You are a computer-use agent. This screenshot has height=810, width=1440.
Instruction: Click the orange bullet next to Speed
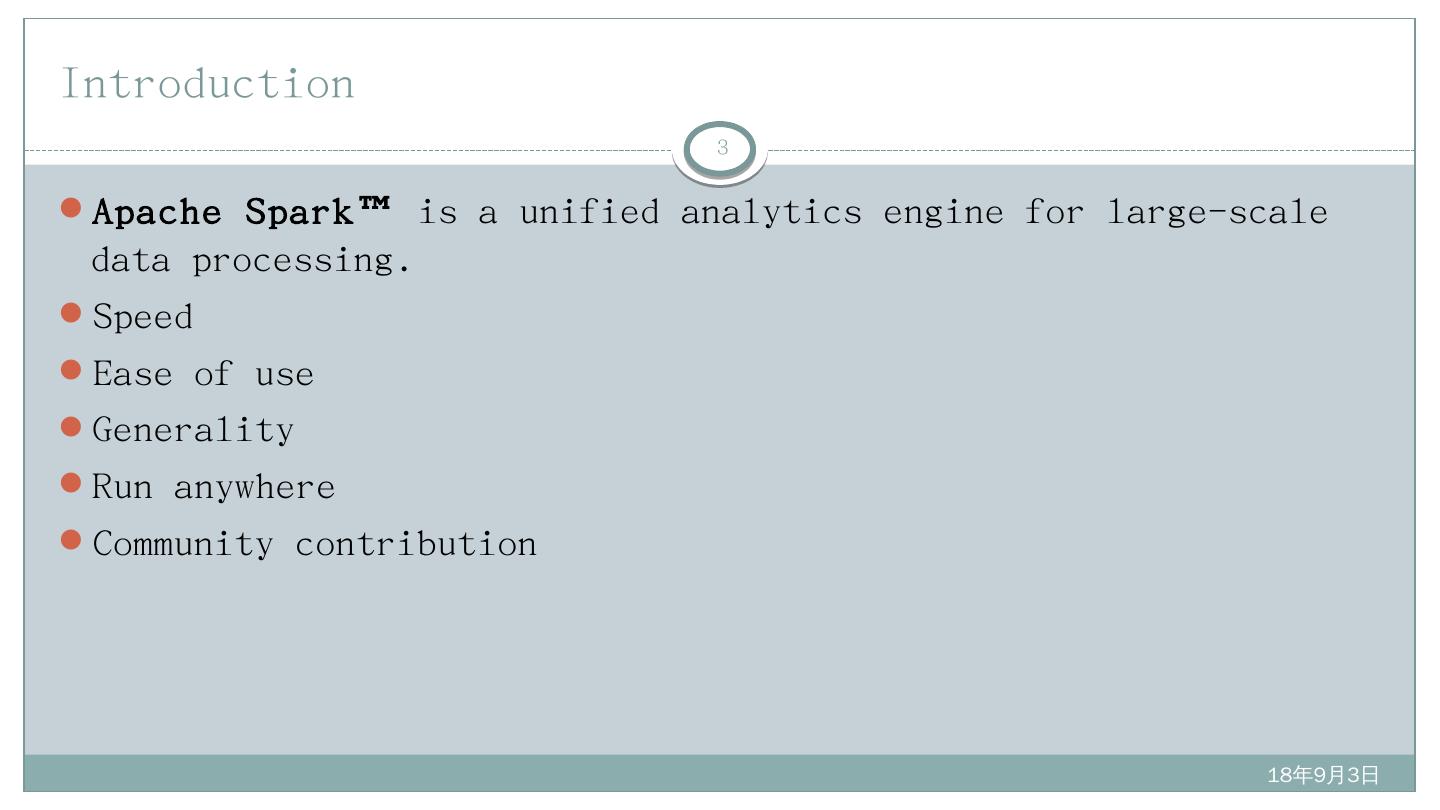click(71, 313)
